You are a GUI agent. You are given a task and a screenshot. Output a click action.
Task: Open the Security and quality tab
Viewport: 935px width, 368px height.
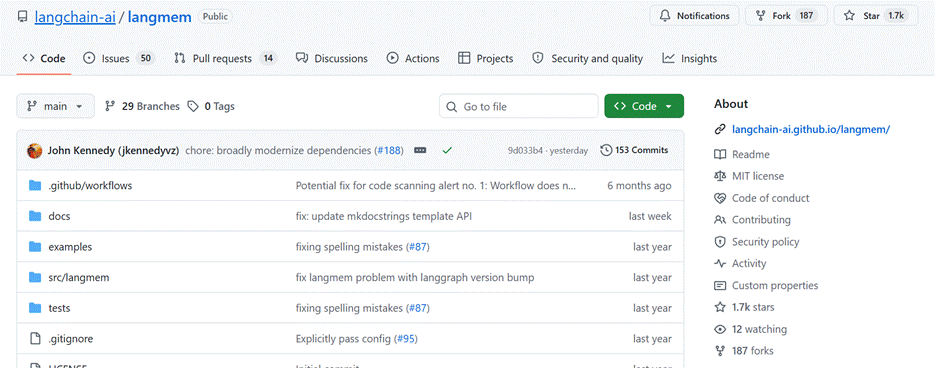tap(587, 58)
